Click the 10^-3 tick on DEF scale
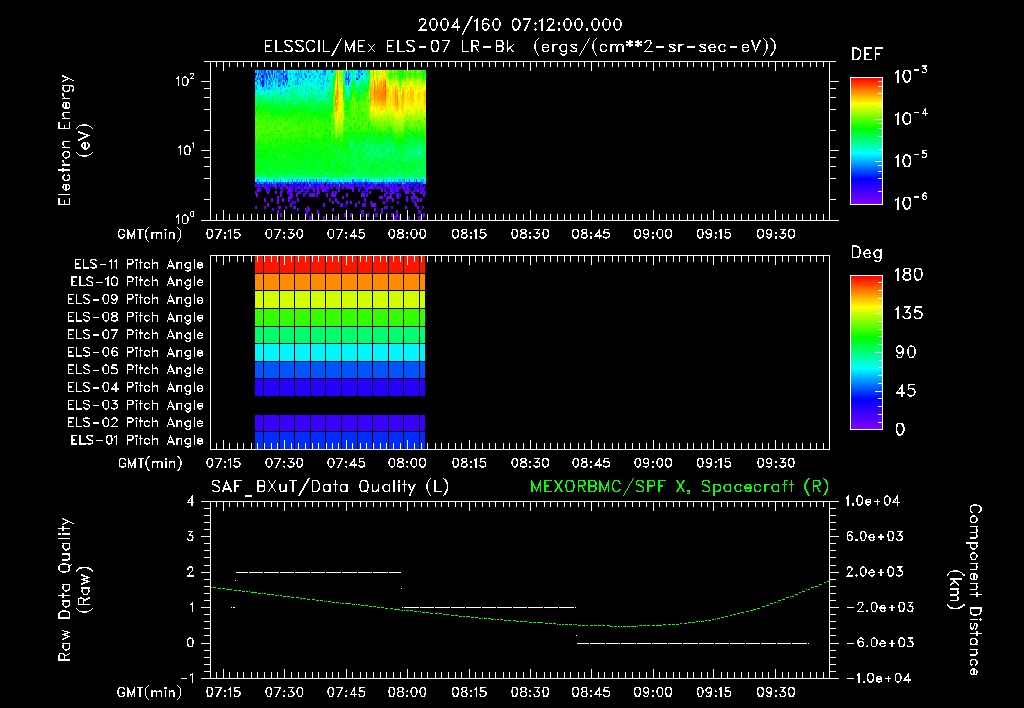Screen dimensions: 1024x708 911,76
